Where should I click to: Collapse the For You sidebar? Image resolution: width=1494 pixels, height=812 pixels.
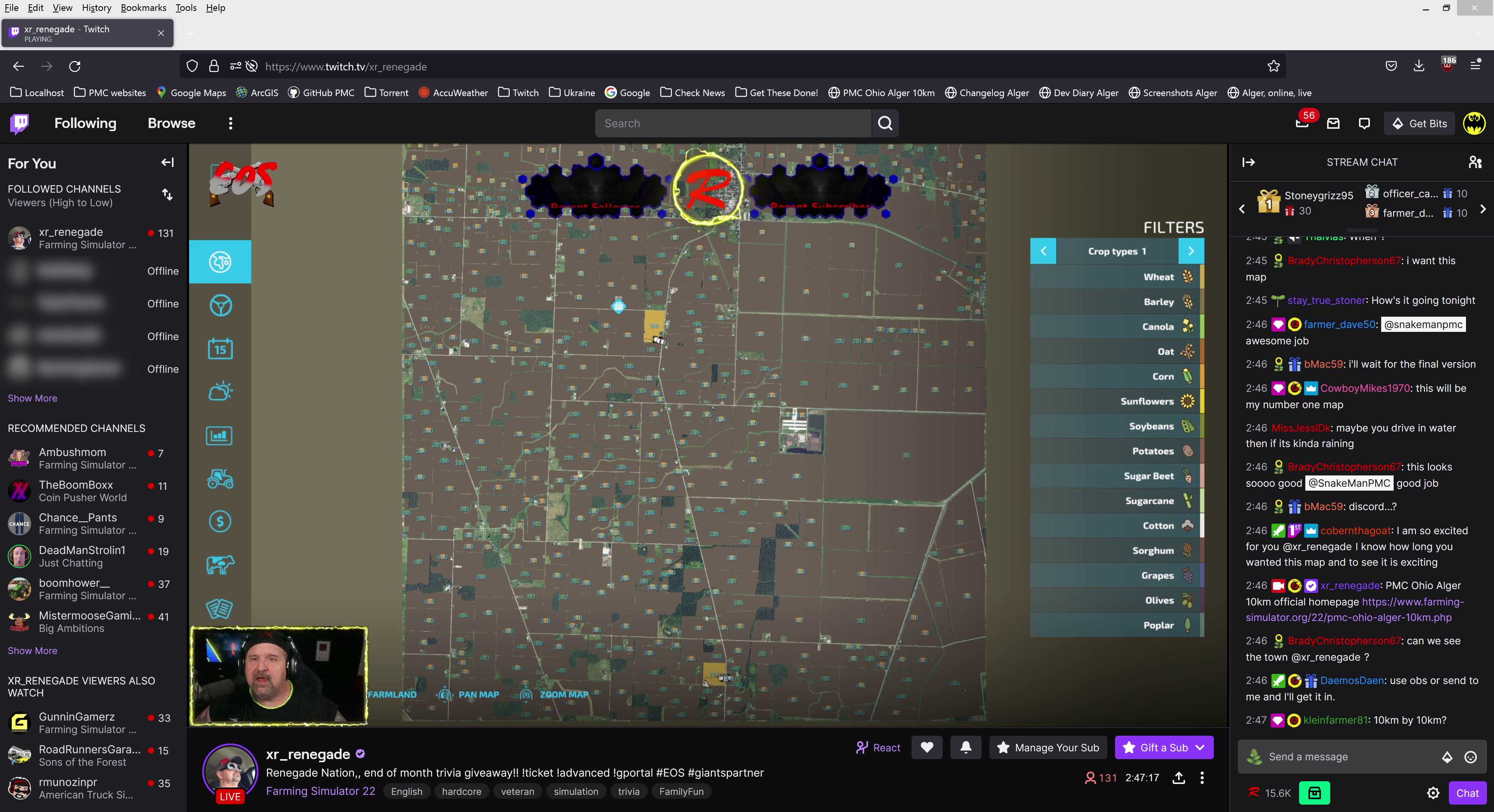(x=168, y=162)
